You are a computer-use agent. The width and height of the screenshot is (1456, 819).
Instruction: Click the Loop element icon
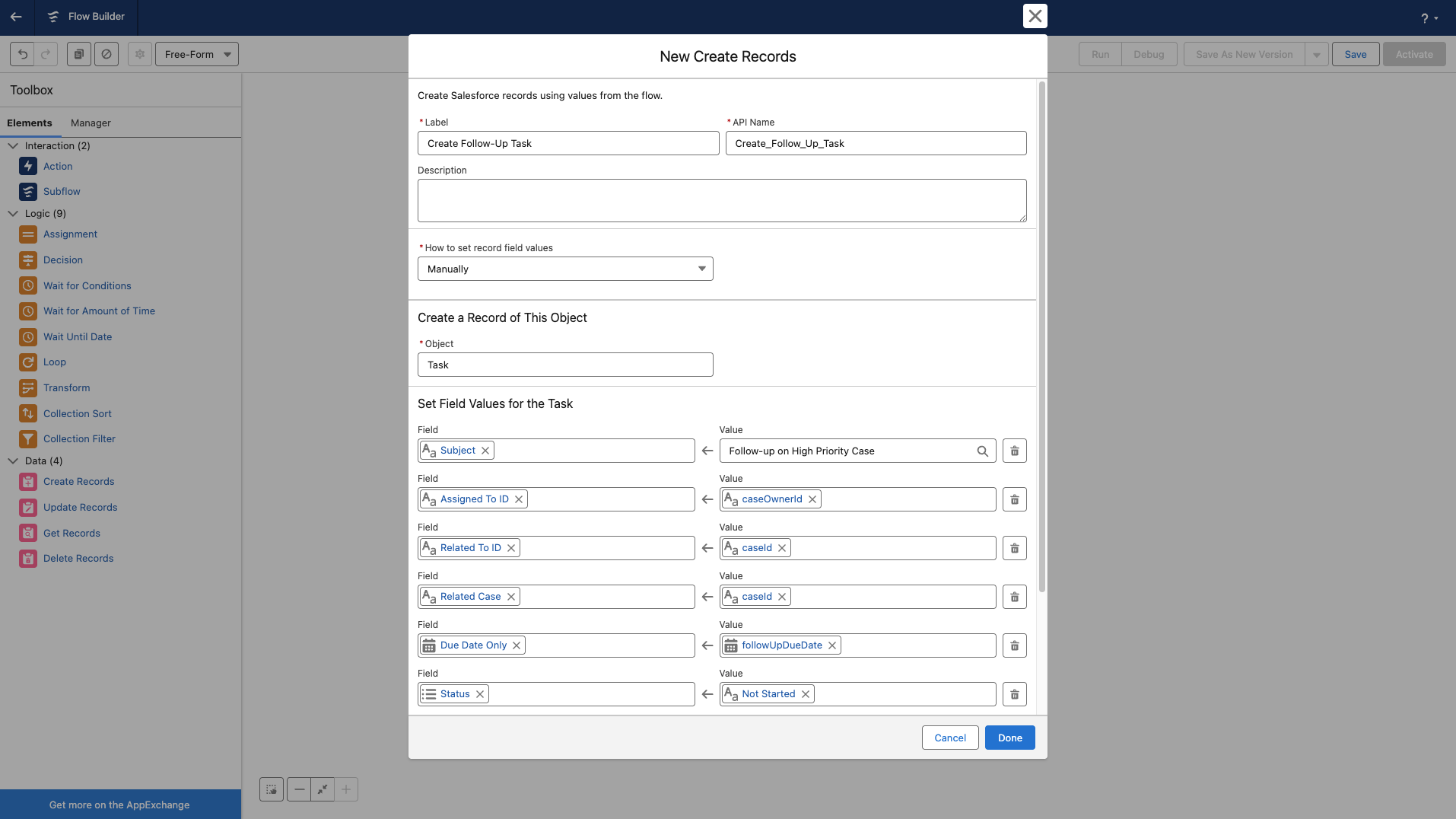point(28,362)
